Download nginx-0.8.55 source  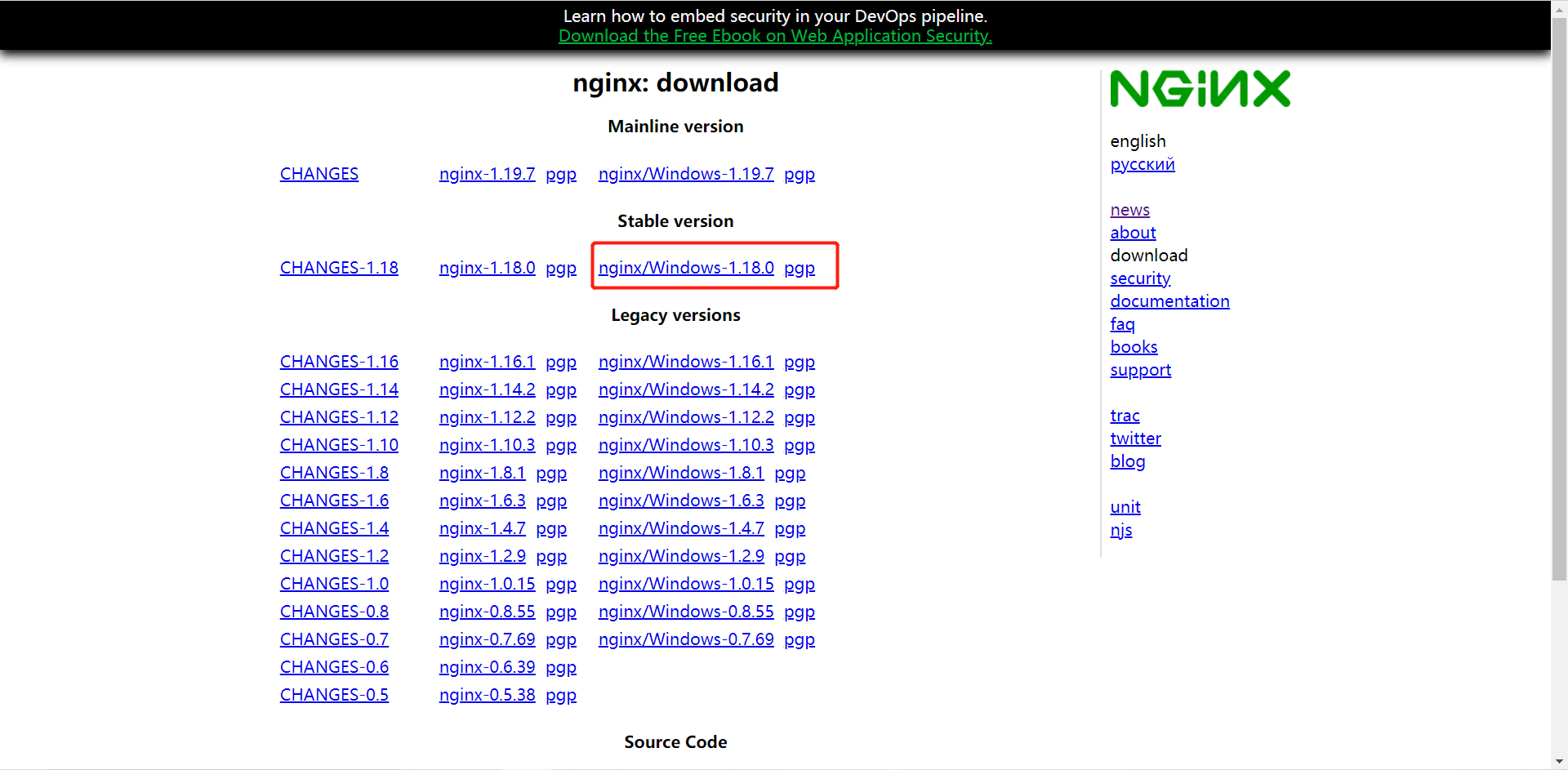[x=487, y=612]
